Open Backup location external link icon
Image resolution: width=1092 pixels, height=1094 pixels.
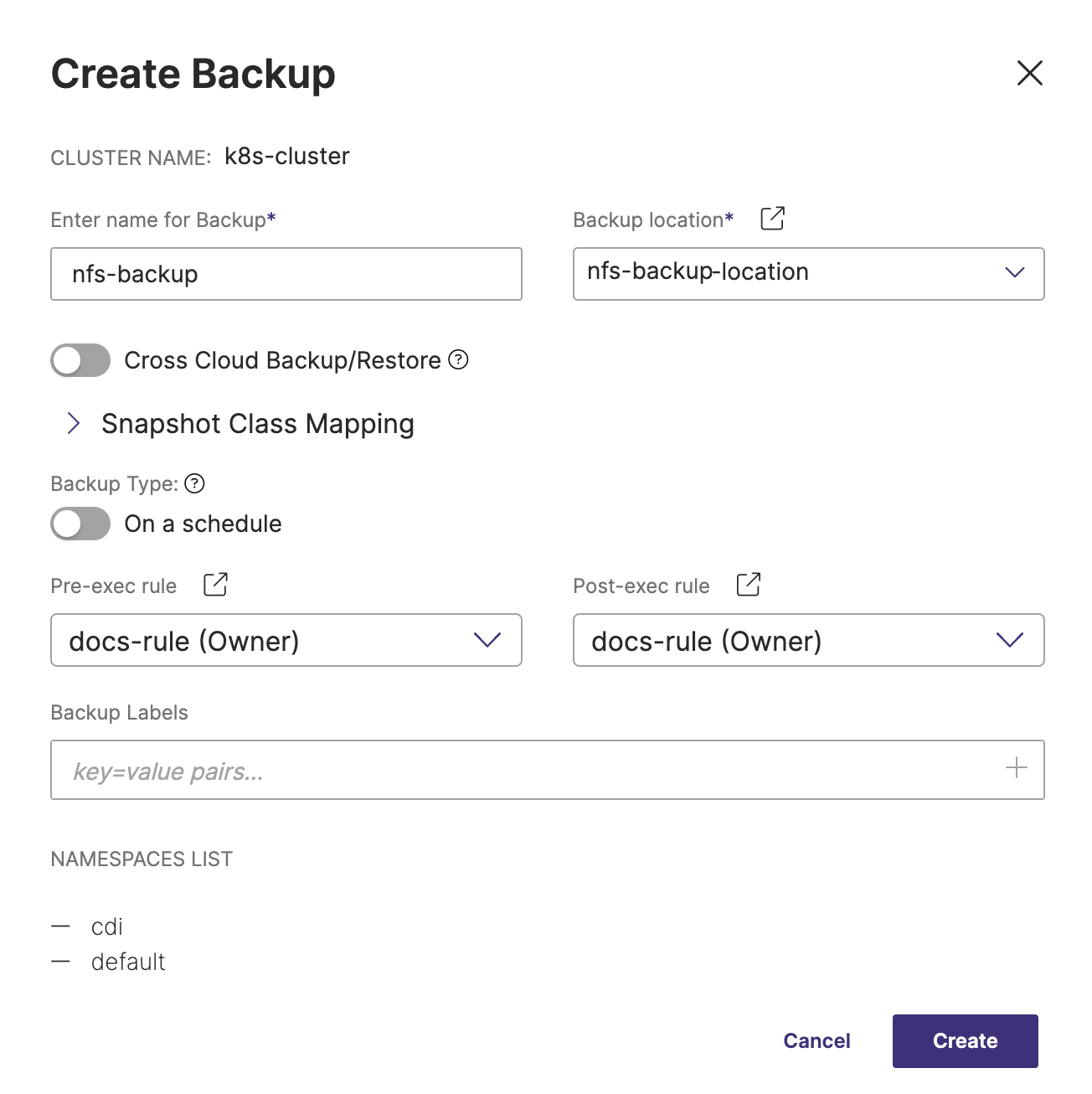pos(772,219)
